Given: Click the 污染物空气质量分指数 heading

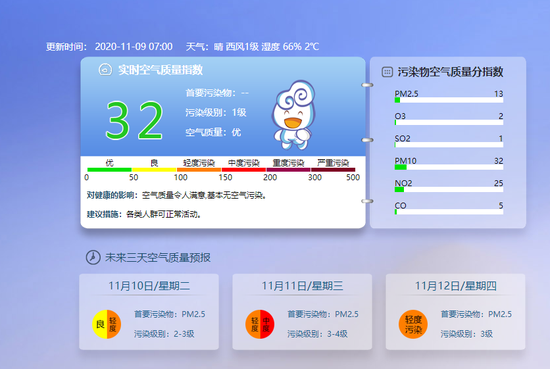Looking at the screenshot, I should pyautogui.click(x=450, y=72).
